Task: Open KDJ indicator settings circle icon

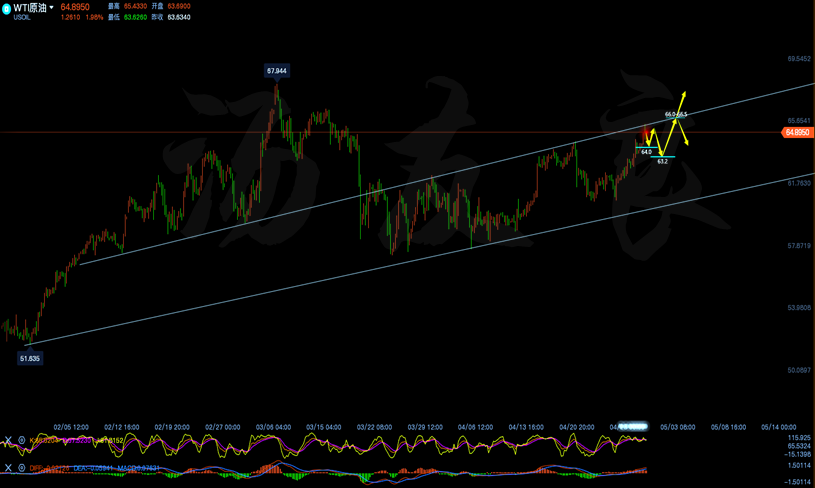Action: [x=21, y=440]
